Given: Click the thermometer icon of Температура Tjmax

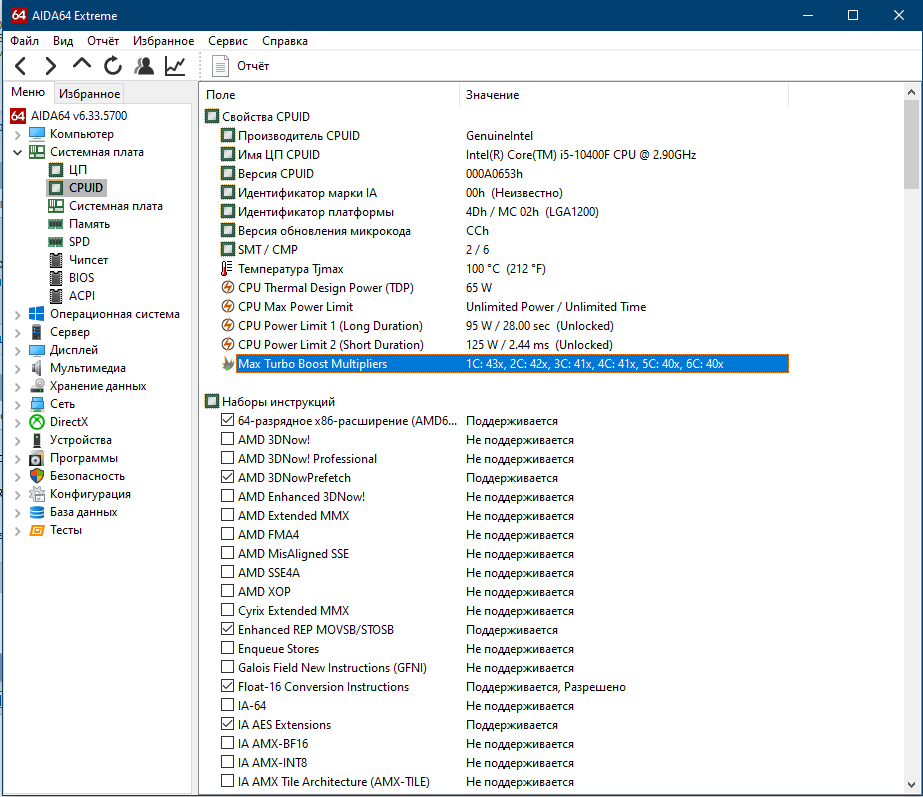Looking at the screenshot, I should (x=227, y=268).
